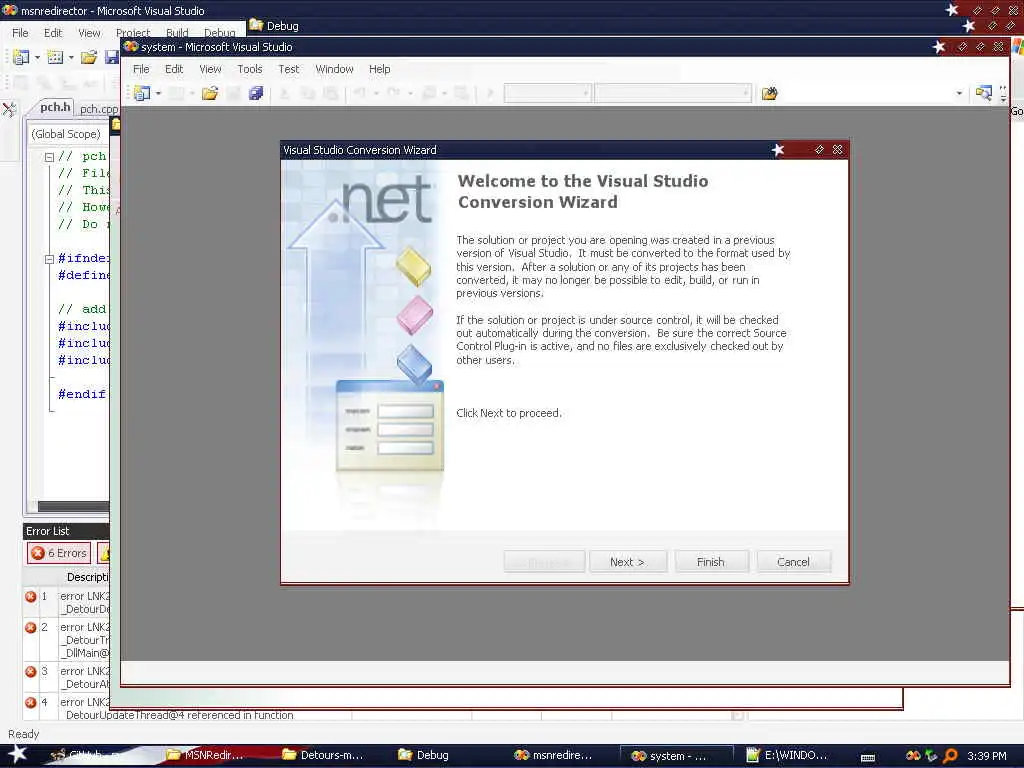The image size is (1024, 768).
Task: Switch to system taskbar button
Action: tap(676, 756)
